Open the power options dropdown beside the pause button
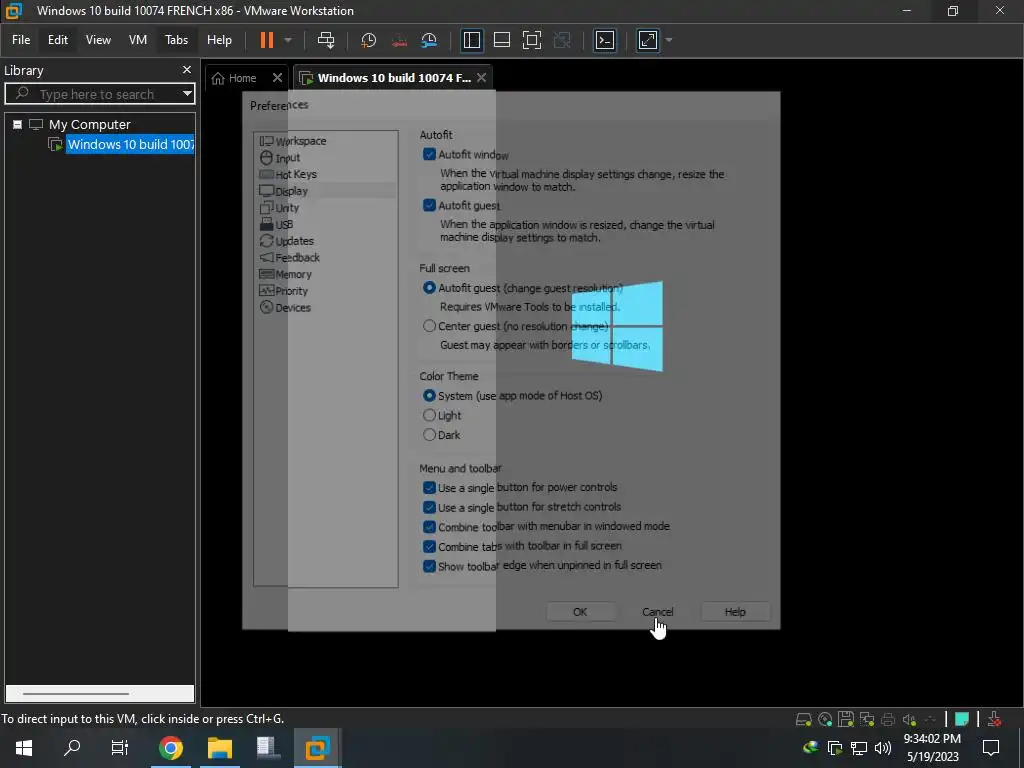 coord(288,40)
